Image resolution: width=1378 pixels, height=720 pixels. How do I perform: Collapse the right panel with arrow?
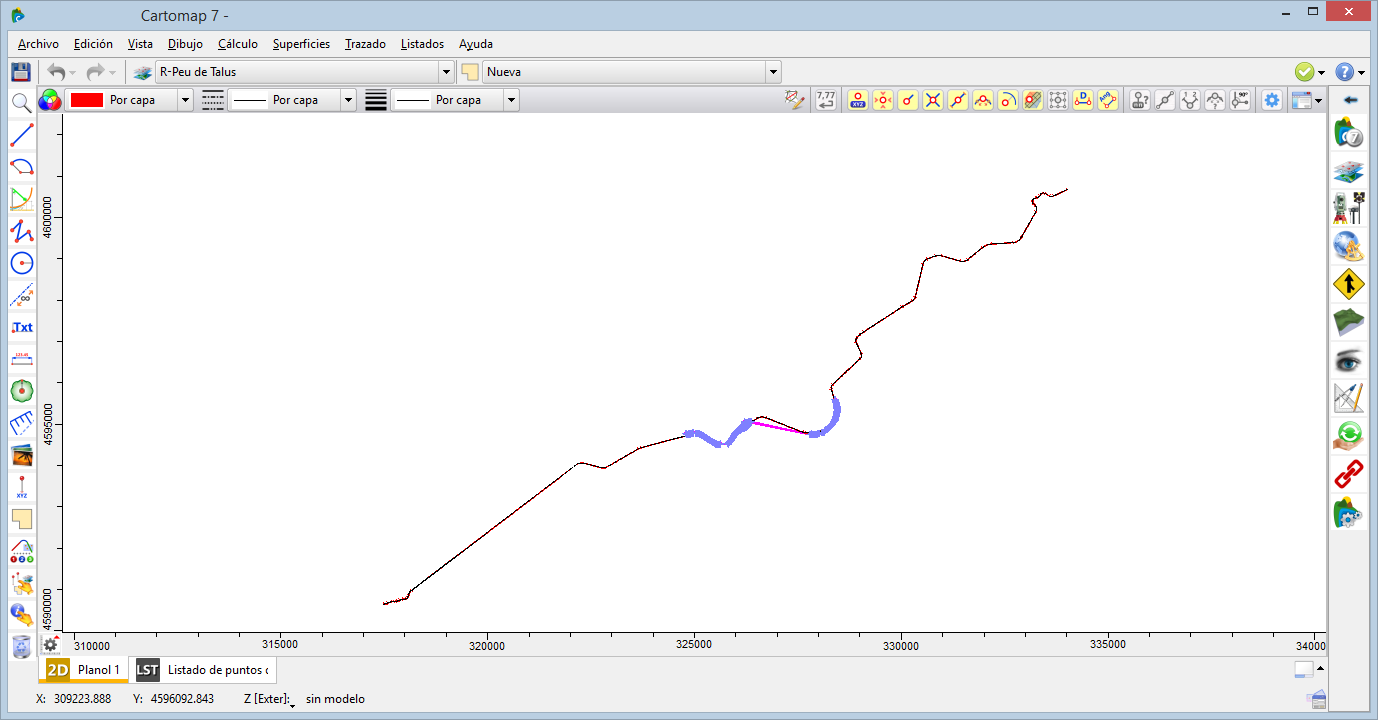[1350, 100]
